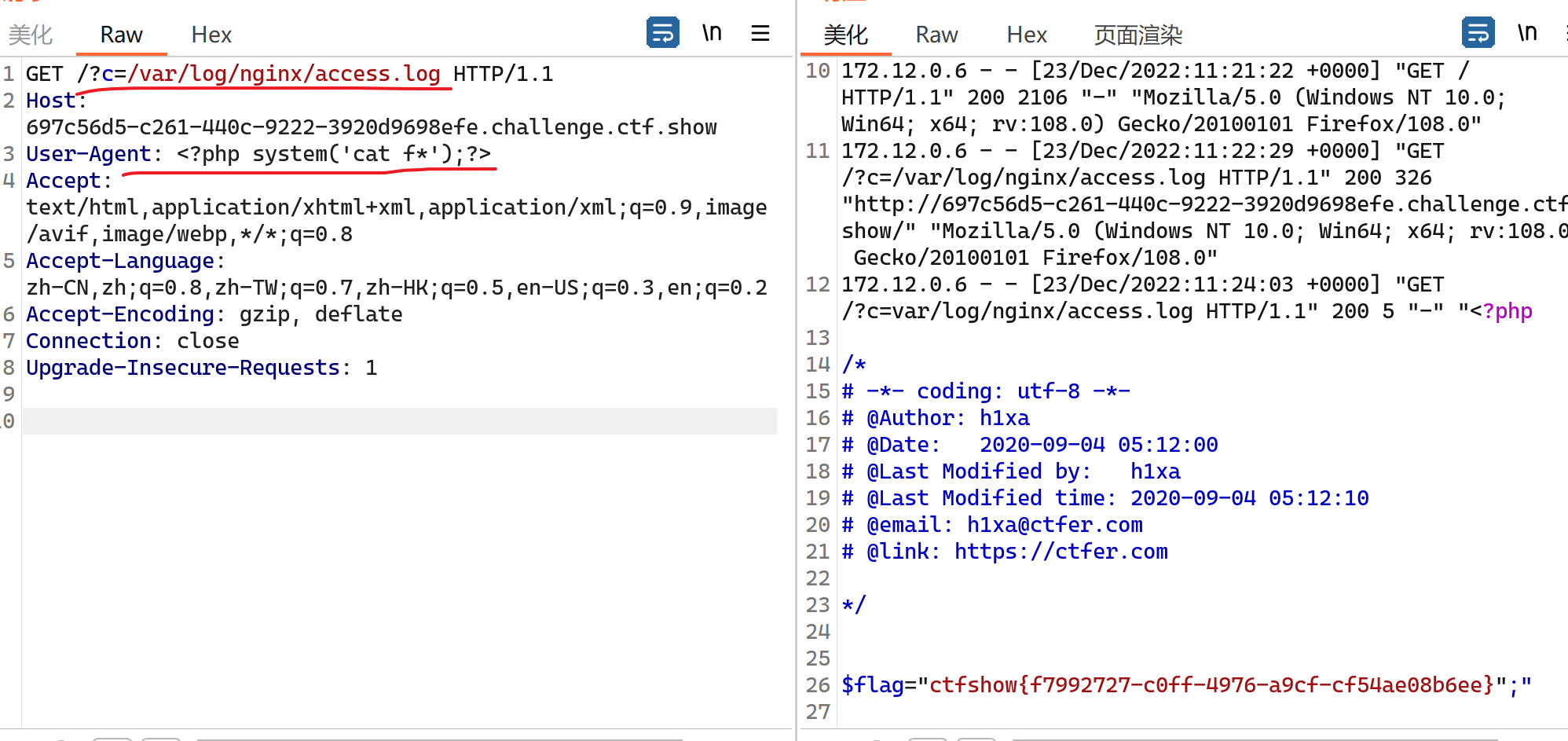The width and height of the screenshot is (1568, 741).
Task: Click response log line 12 with 11:24:03
Action: click(x=1187, y=298)
